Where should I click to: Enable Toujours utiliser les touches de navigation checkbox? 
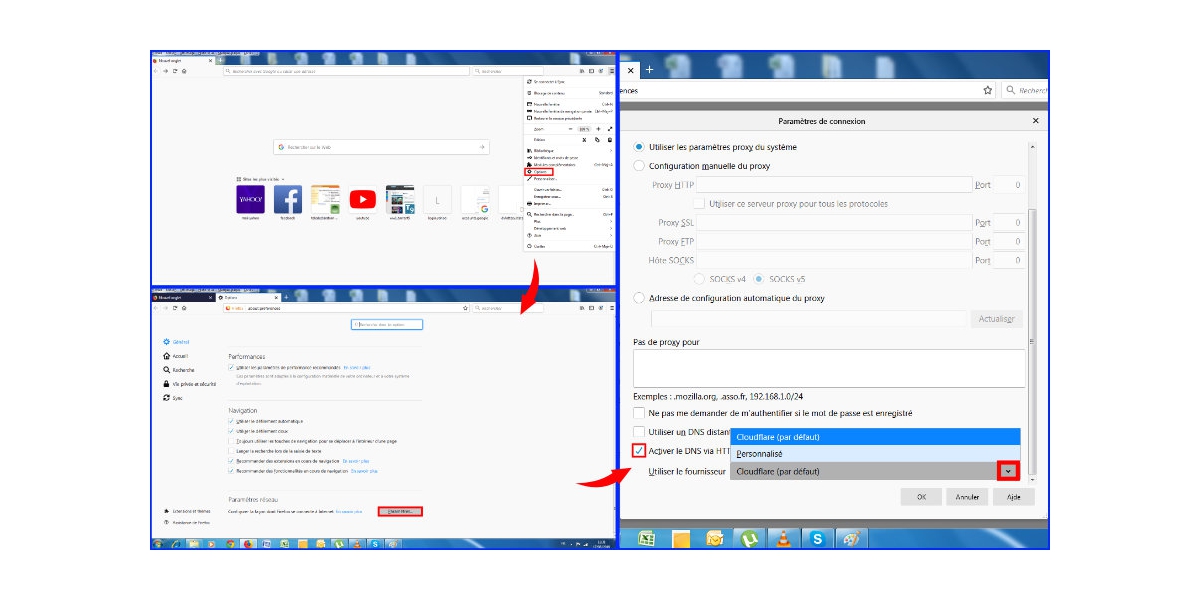232,441
